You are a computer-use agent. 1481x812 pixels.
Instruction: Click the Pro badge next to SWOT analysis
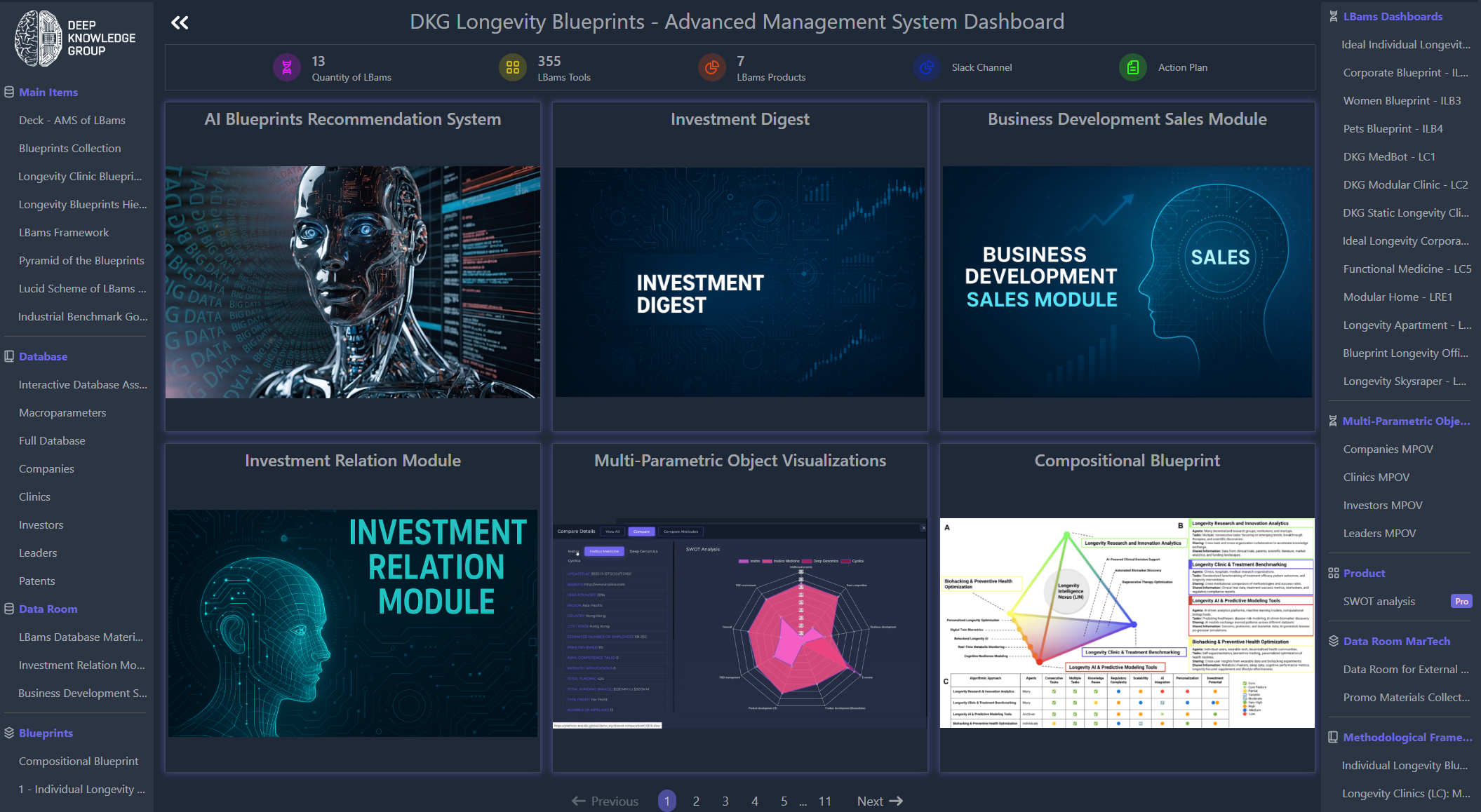(x=1461, y=601)
